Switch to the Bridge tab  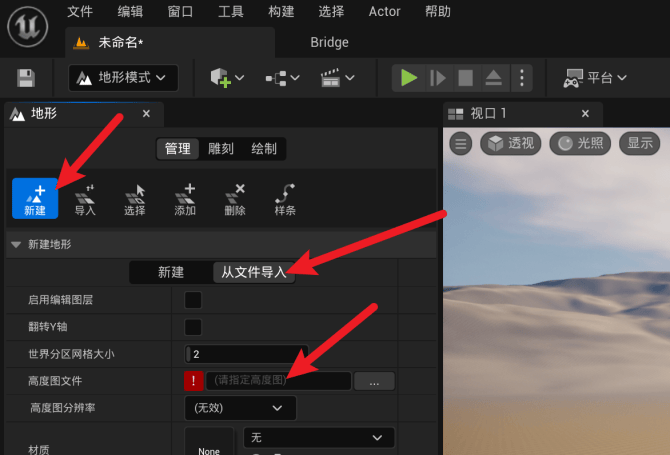point(329,42)
